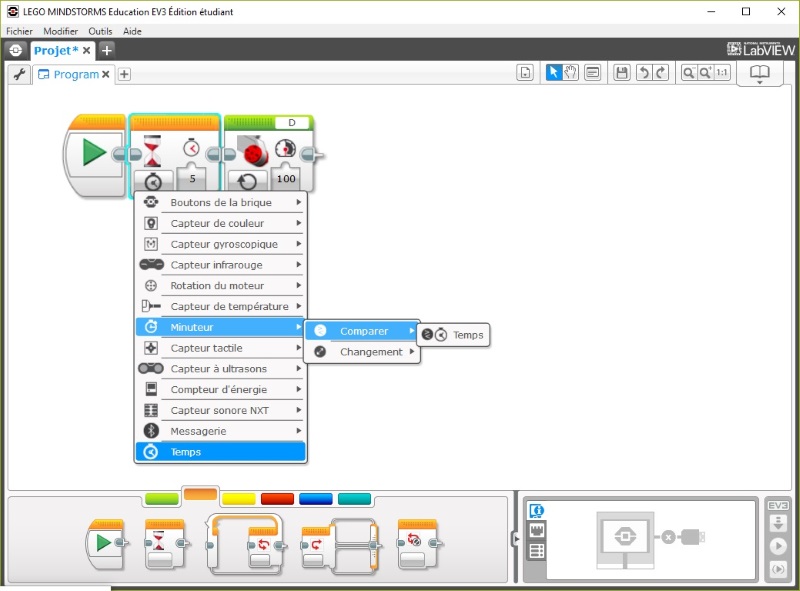This screenshot has width=800, height=591.
Task: Select the teal My Blocks palette
Action: [x=355, y=499]
